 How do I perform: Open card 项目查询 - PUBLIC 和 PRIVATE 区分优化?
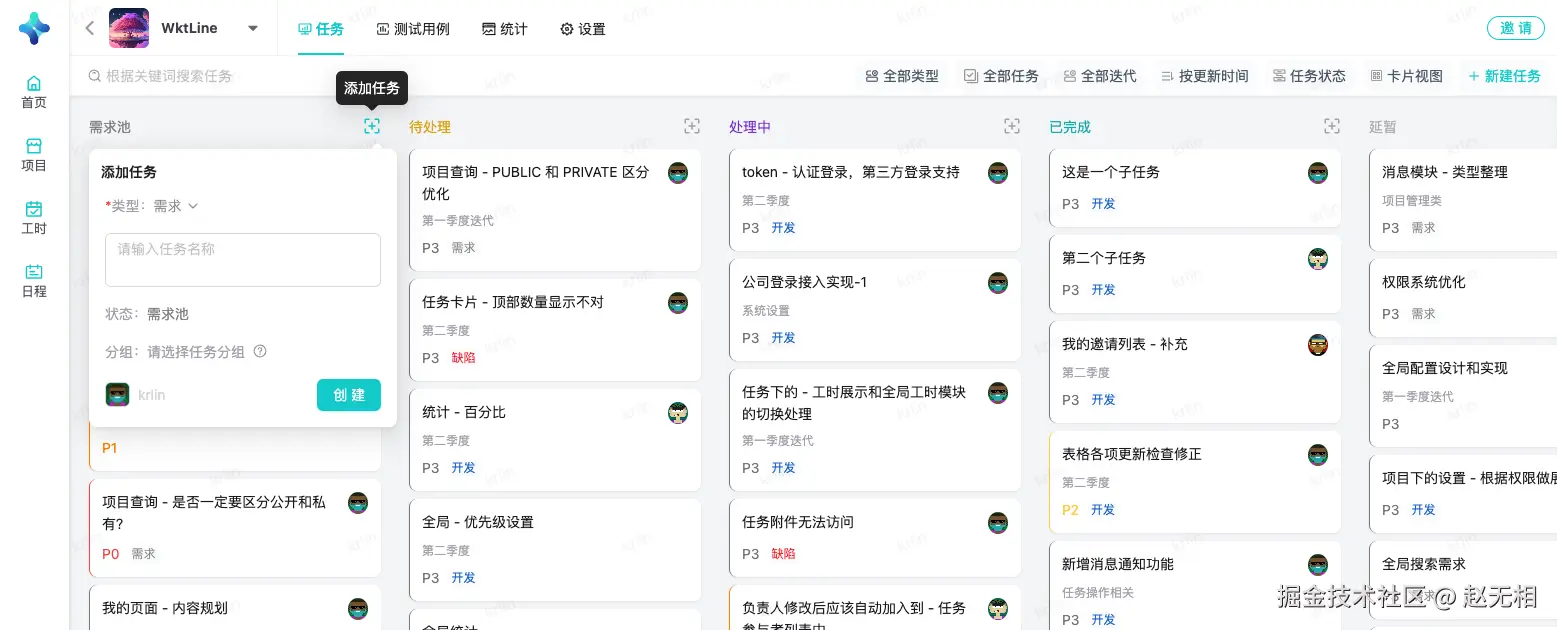tap(555, 210)
